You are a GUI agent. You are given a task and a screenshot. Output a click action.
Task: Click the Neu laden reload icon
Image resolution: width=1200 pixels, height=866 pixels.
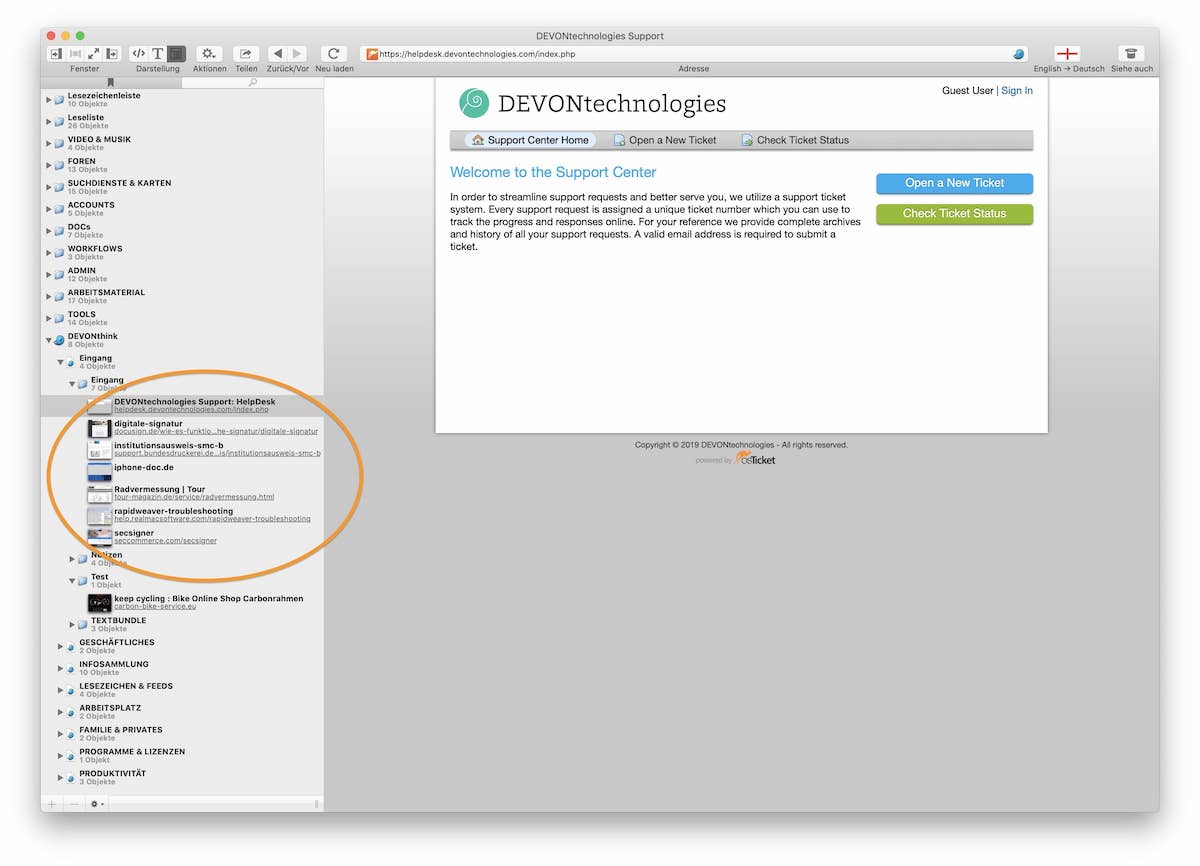point(334,54)
